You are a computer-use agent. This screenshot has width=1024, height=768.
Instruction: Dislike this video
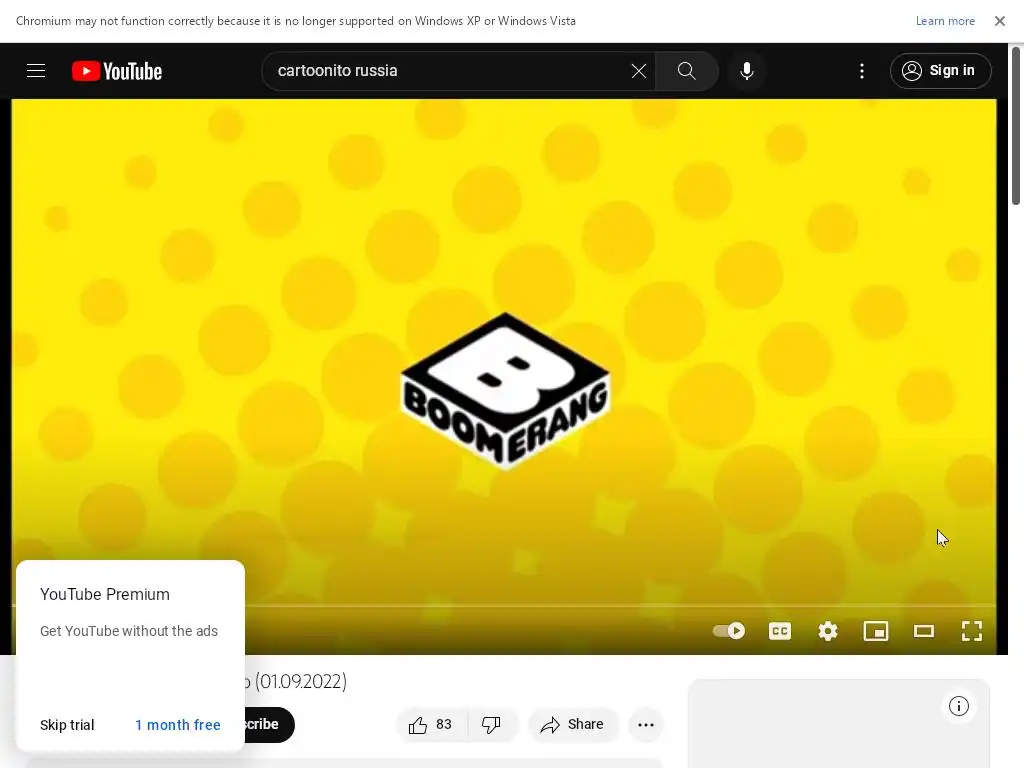click(x=491, y=724)
